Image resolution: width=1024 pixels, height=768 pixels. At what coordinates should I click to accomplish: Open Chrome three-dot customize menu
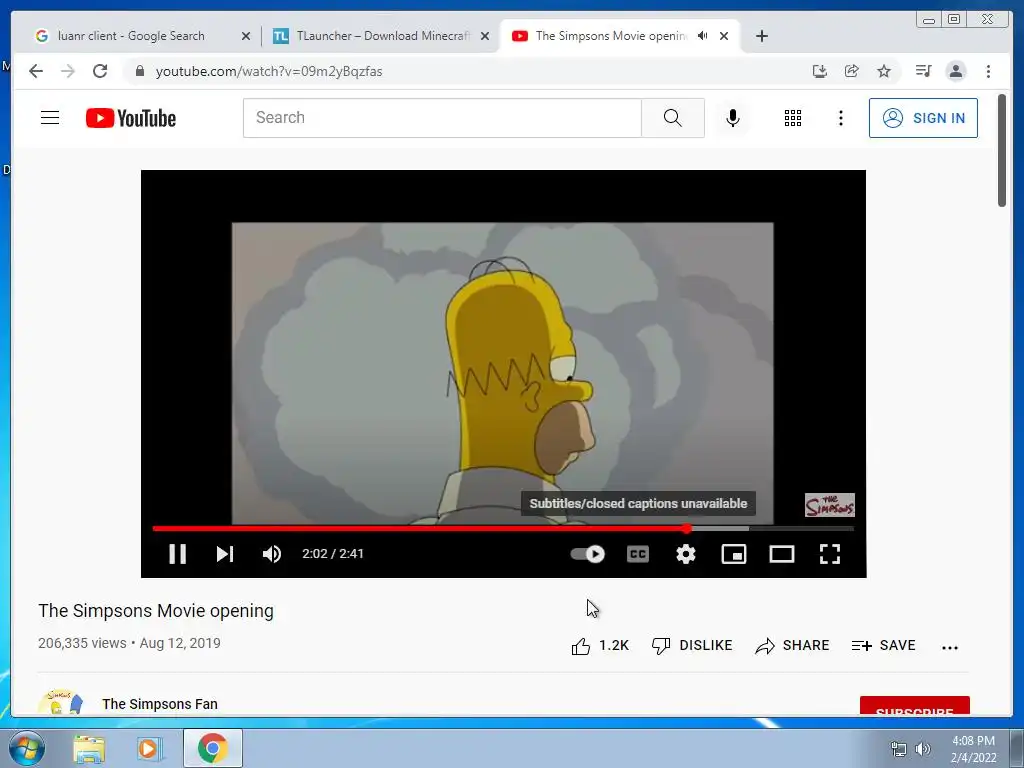pyautogui.click(x=988, y=71)
